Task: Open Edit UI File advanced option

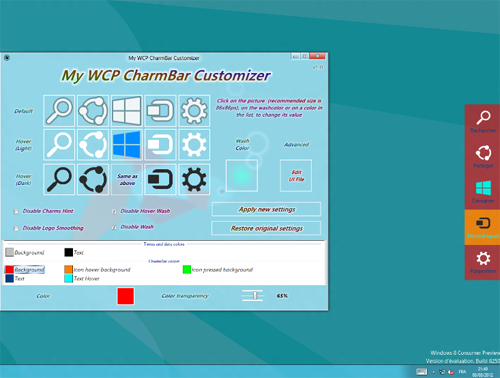Action: (x=296, y=176)
